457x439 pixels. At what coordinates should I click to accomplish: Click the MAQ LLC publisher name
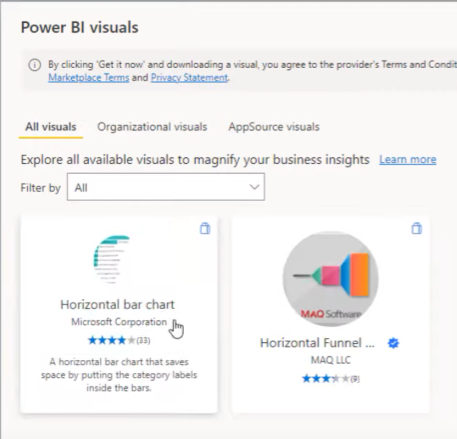click(x=331, y=360)
